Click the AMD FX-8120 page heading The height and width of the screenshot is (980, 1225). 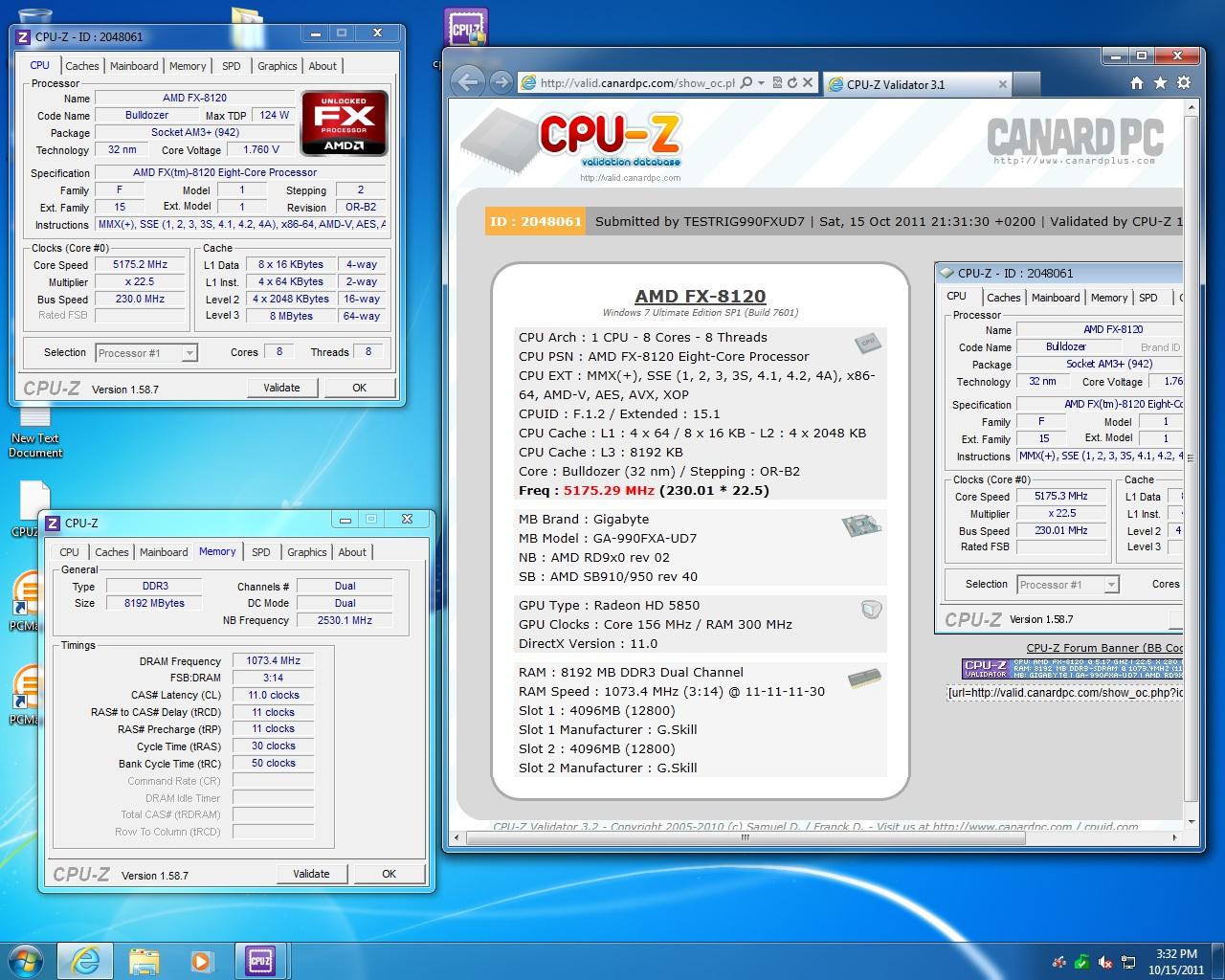[x=700, y=297]
